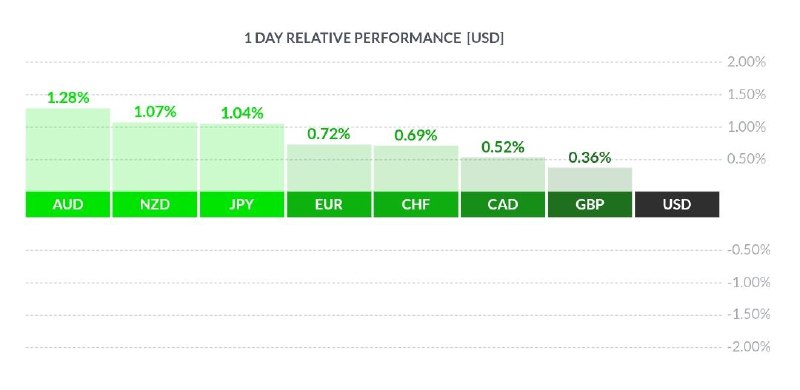Select the AUD currency label

[68, 205]
